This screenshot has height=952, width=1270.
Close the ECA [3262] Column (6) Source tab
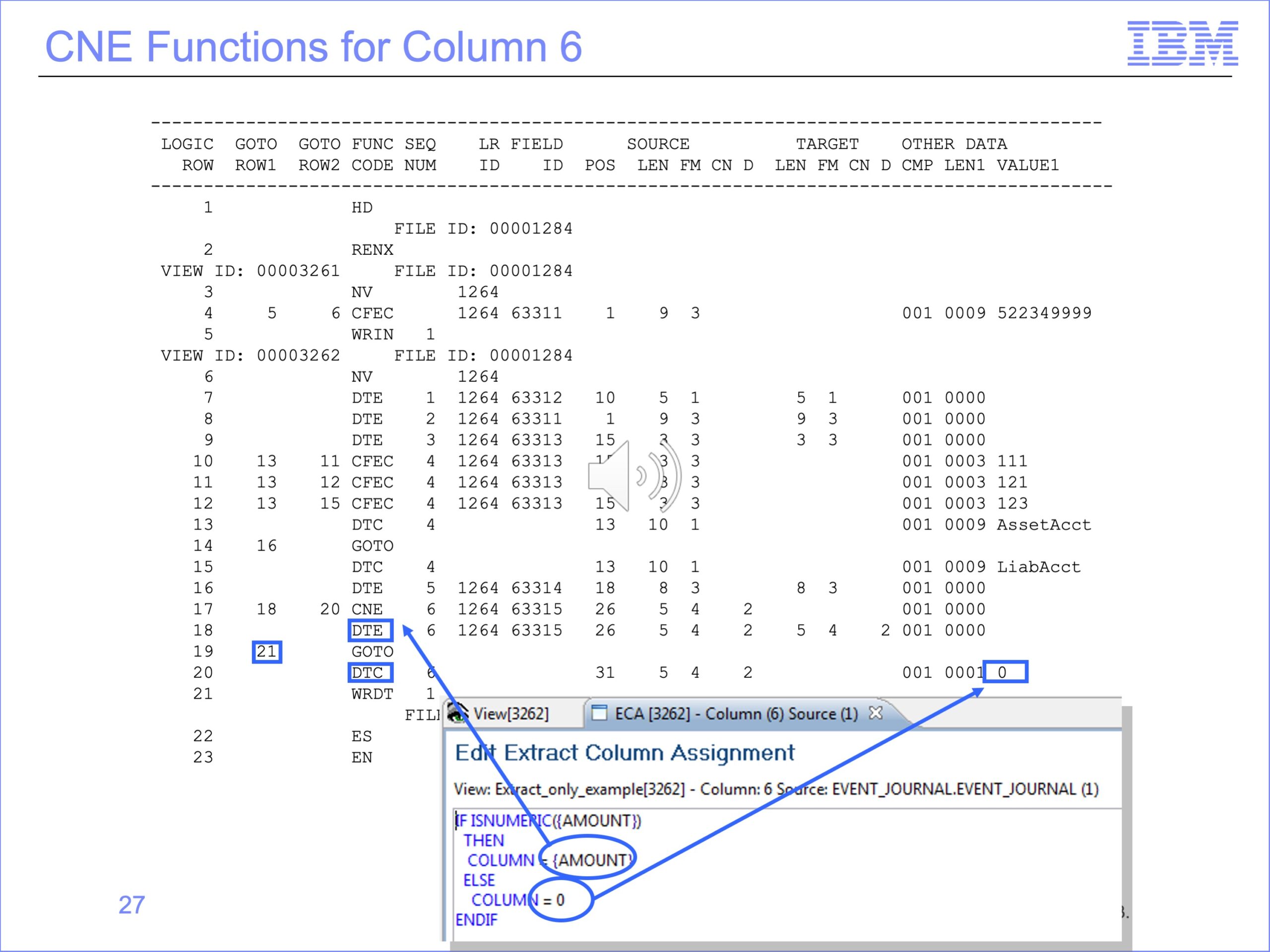click(876, 713)
